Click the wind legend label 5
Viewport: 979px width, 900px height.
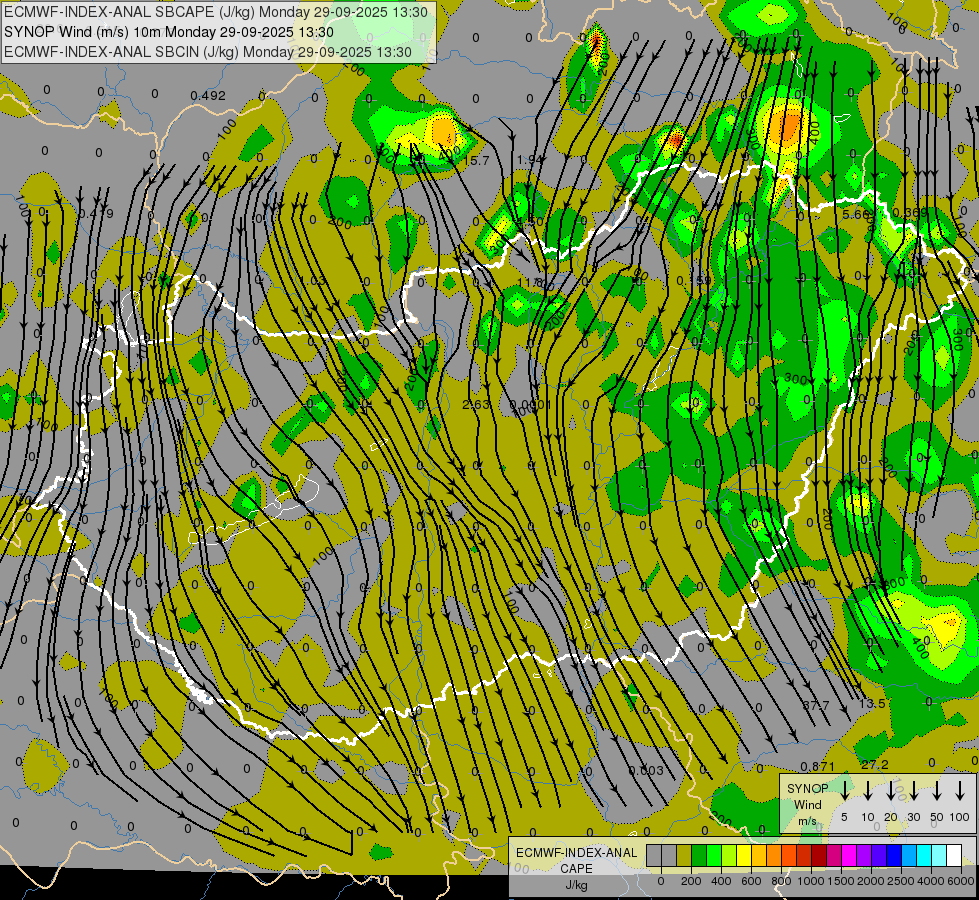point(845,818)
